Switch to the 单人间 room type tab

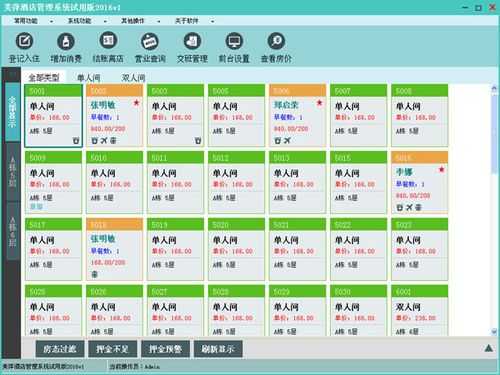click(89, 78)
